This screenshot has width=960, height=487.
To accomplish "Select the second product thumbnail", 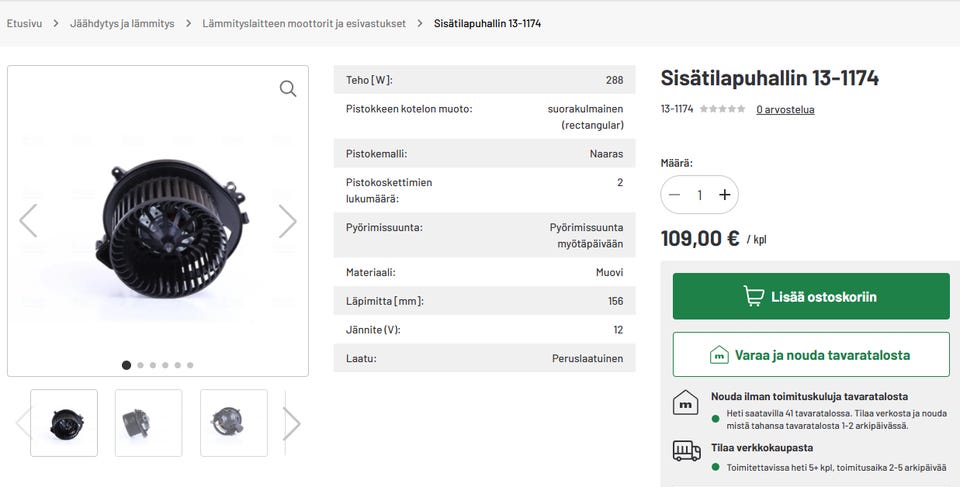I will tap(149, 423).
